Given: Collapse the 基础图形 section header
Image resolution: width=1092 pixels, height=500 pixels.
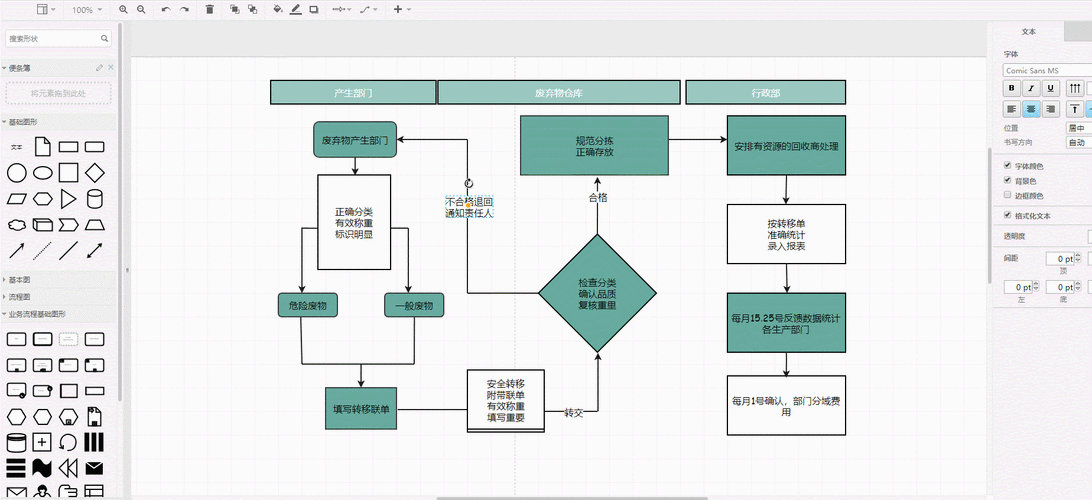Looking at the screenshot, I should (24, 122).
